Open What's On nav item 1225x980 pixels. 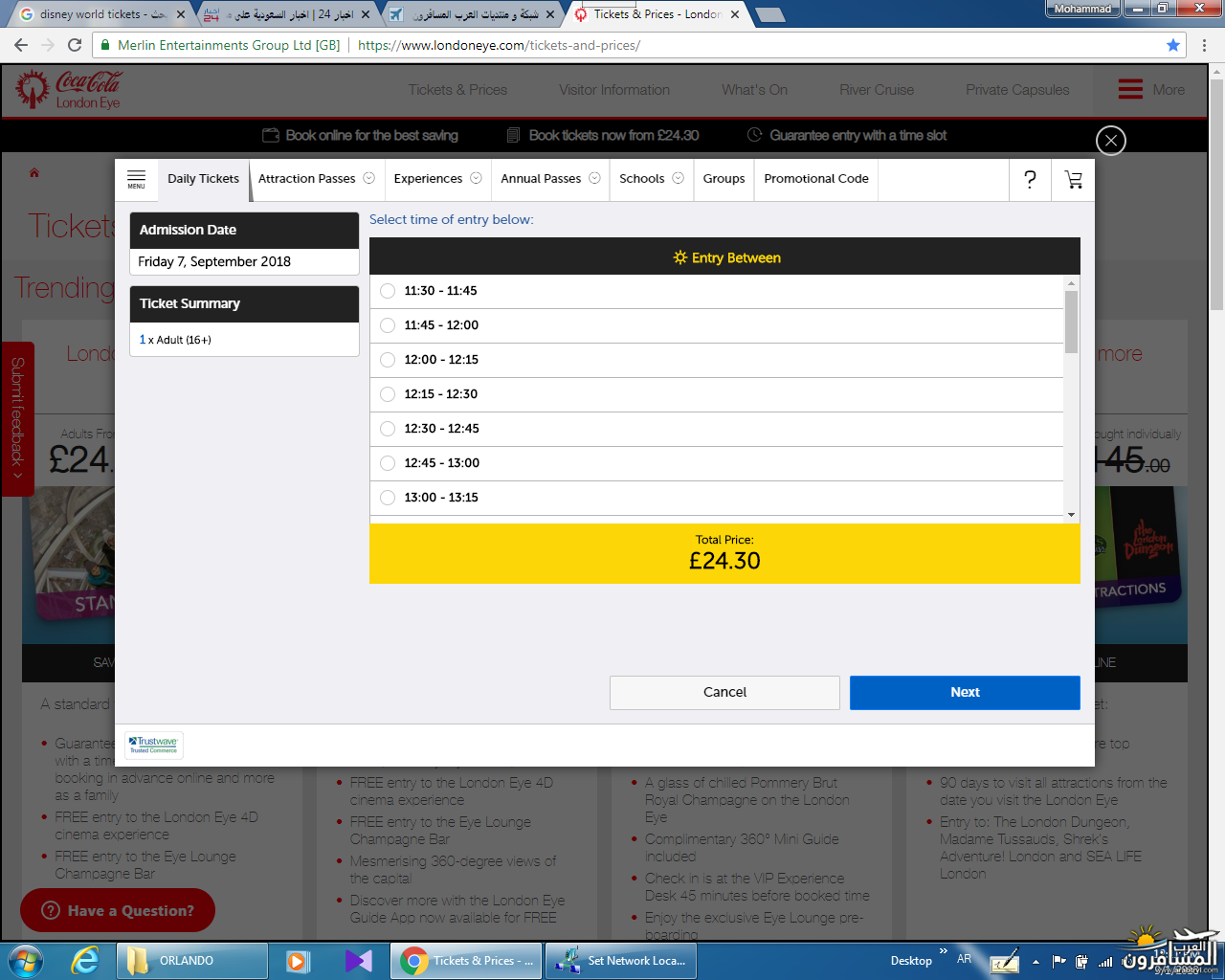(x=754, y=90)
